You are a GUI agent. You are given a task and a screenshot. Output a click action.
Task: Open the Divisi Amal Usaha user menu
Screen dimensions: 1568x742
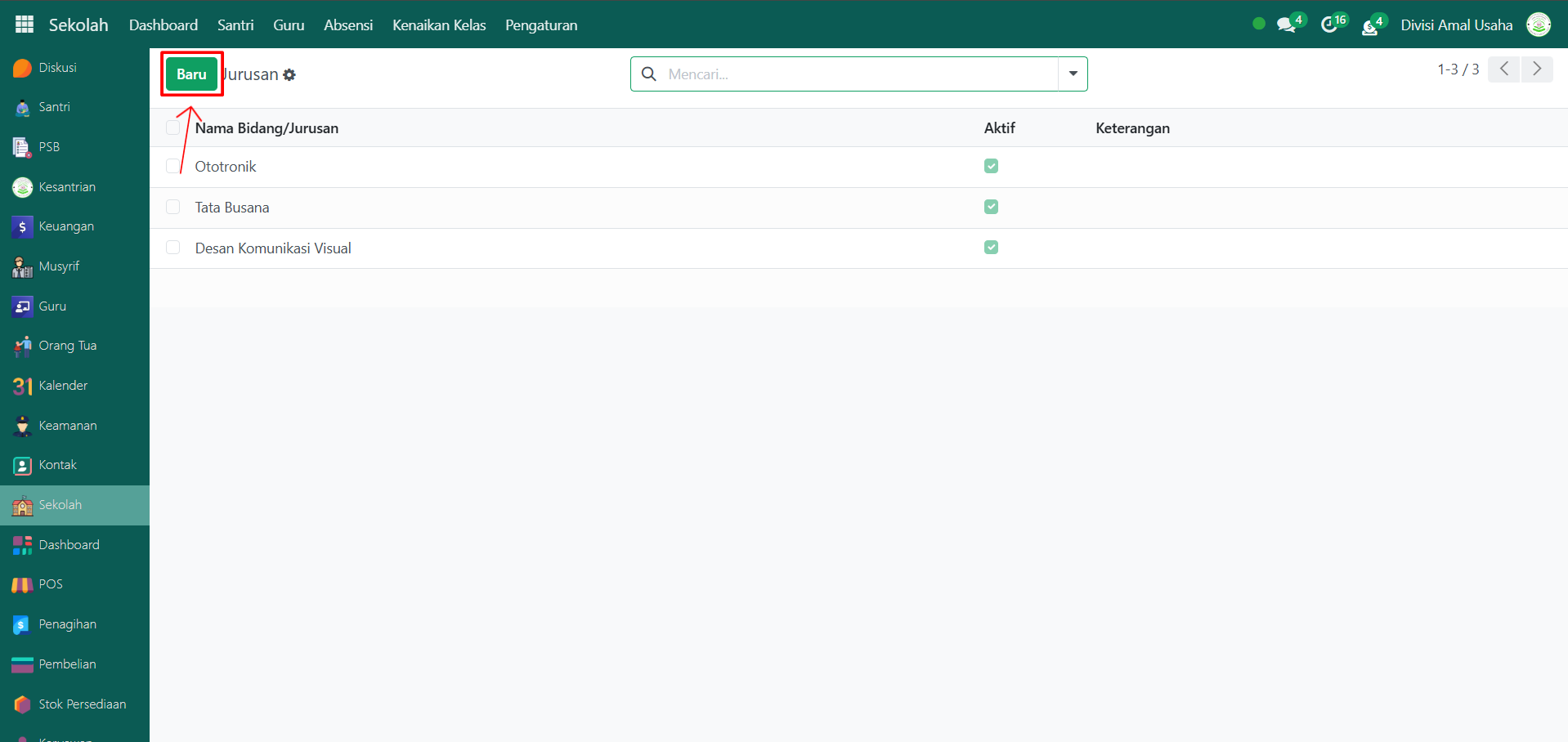click(1456, 25)
